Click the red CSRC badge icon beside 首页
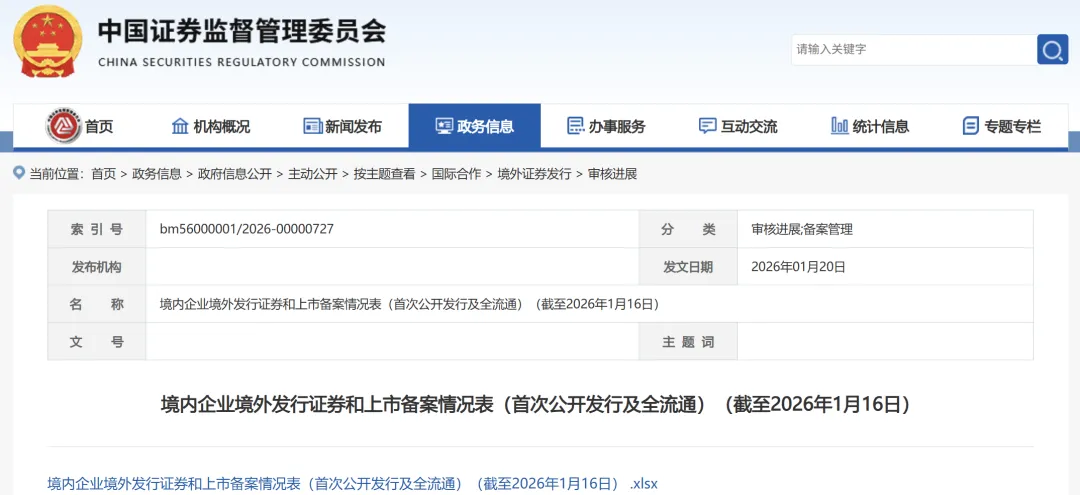Screen dimensions: 1080x495 [x=64, y=126]
